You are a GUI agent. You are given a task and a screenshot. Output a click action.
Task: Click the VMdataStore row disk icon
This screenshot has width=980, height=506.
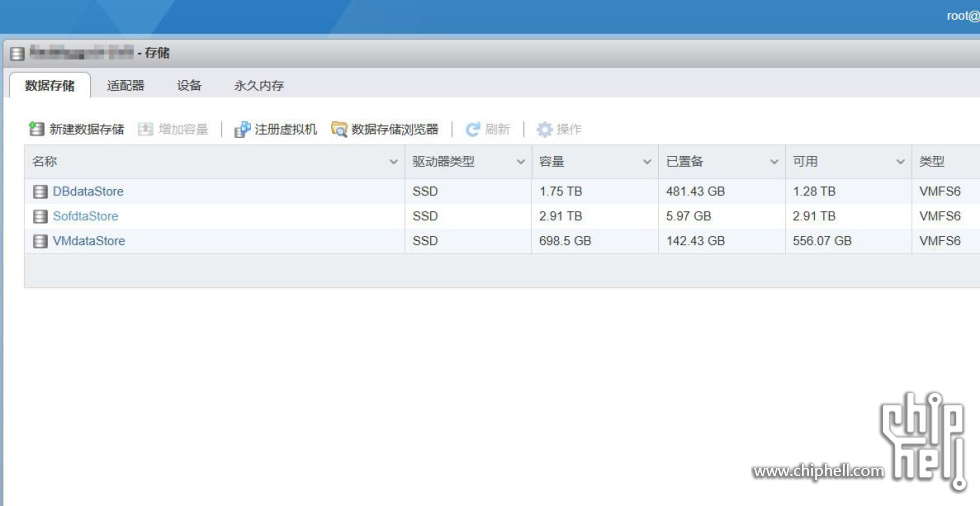[40, 241]
